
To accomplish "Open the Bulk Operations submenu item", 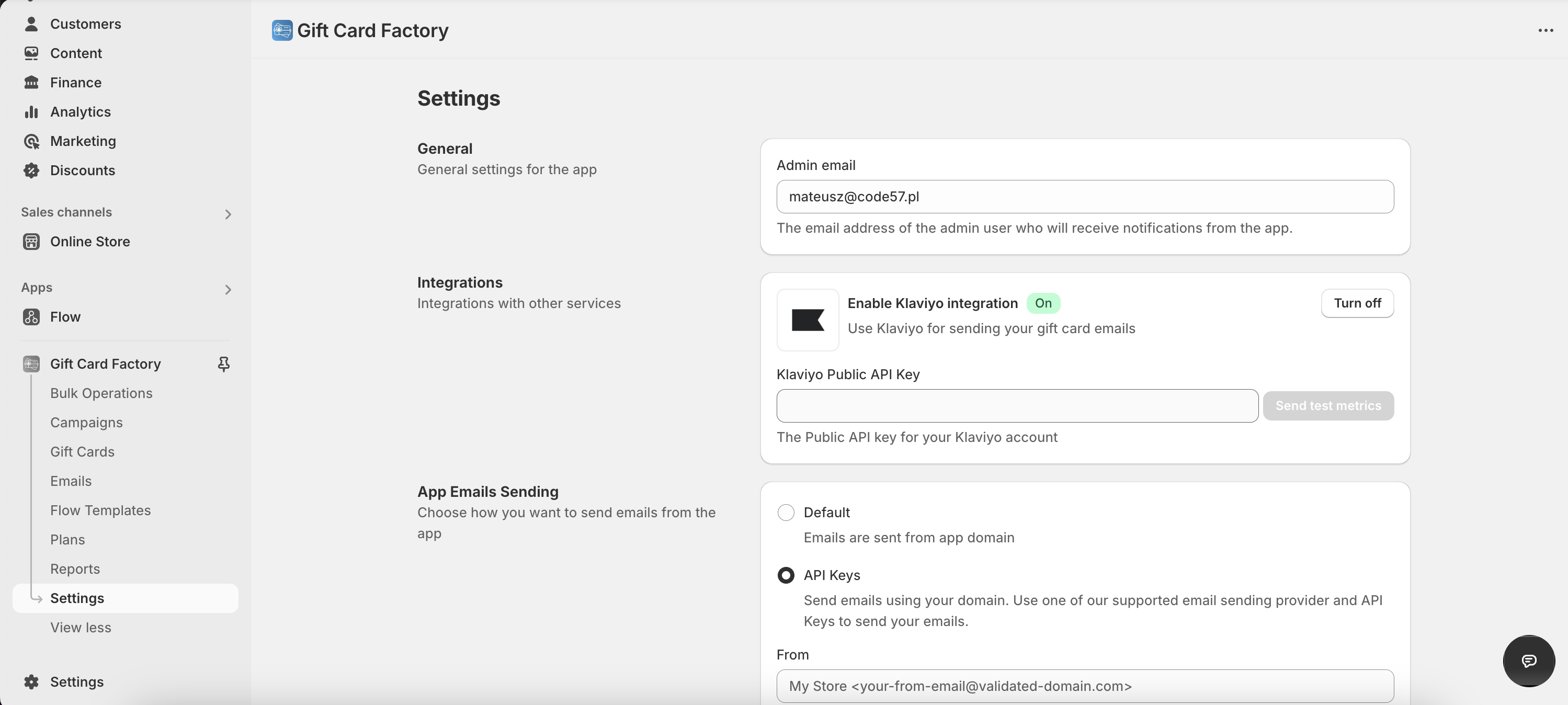I will point(101,393).
